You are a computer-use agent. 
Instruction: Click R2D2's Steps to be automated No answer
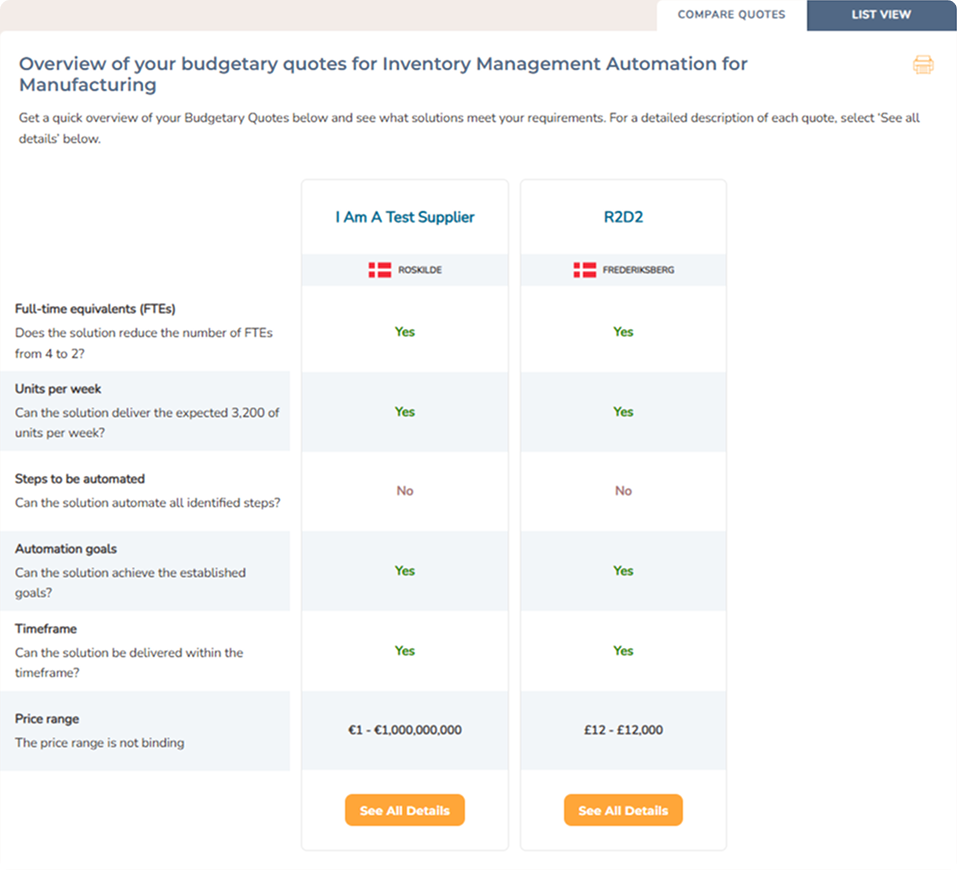pos(623,491)
